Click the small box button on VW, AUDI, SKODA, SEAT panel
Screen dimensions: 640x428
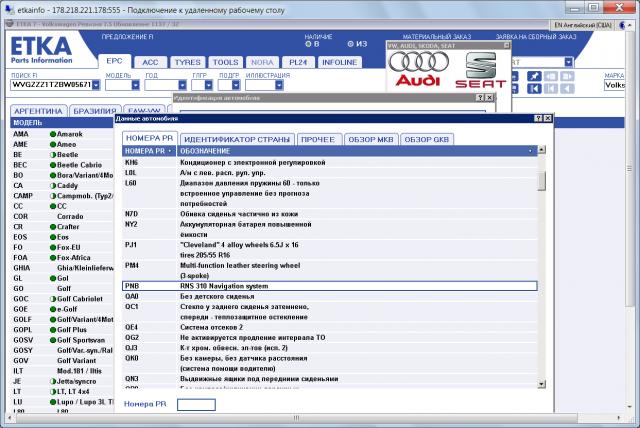pyautogui.click(x=507, y=45)
